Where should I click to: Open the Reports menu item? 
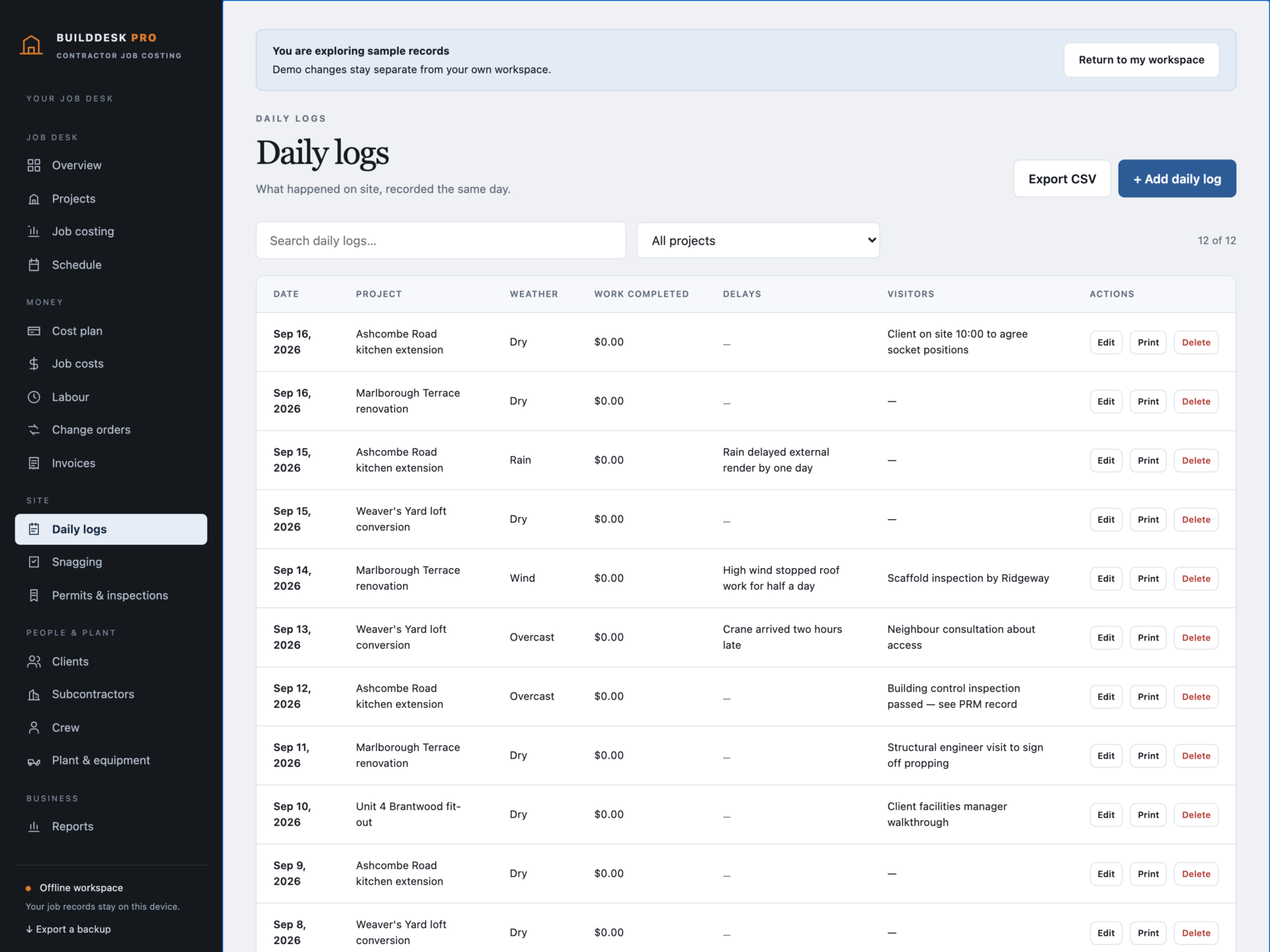click(111, 826)
